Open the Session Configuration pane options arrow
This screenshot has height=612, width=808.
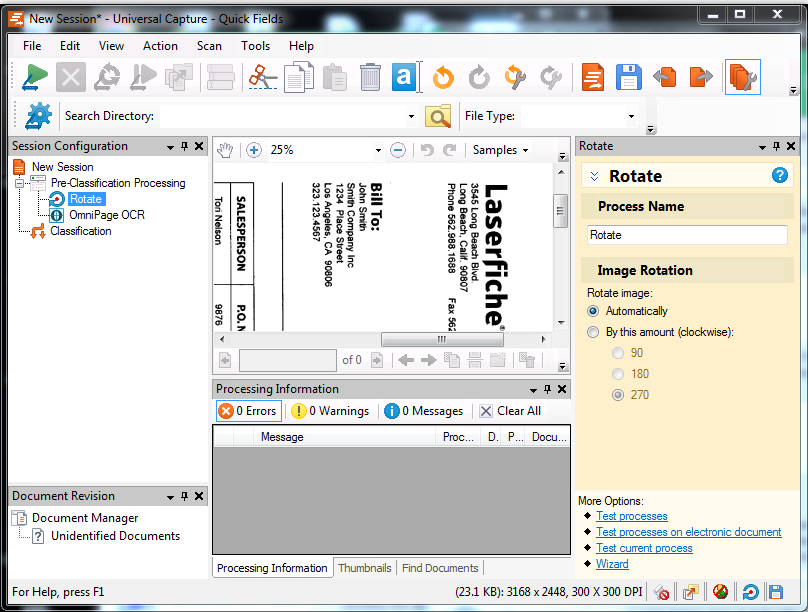[x=170, y=147]
